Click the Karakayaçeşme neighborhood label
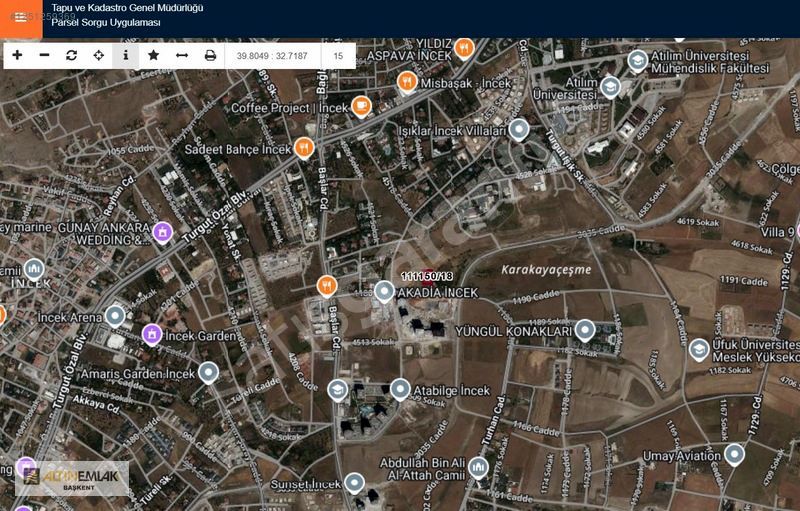This screenshot has width=800, height=511. click(x=546, y=270)
